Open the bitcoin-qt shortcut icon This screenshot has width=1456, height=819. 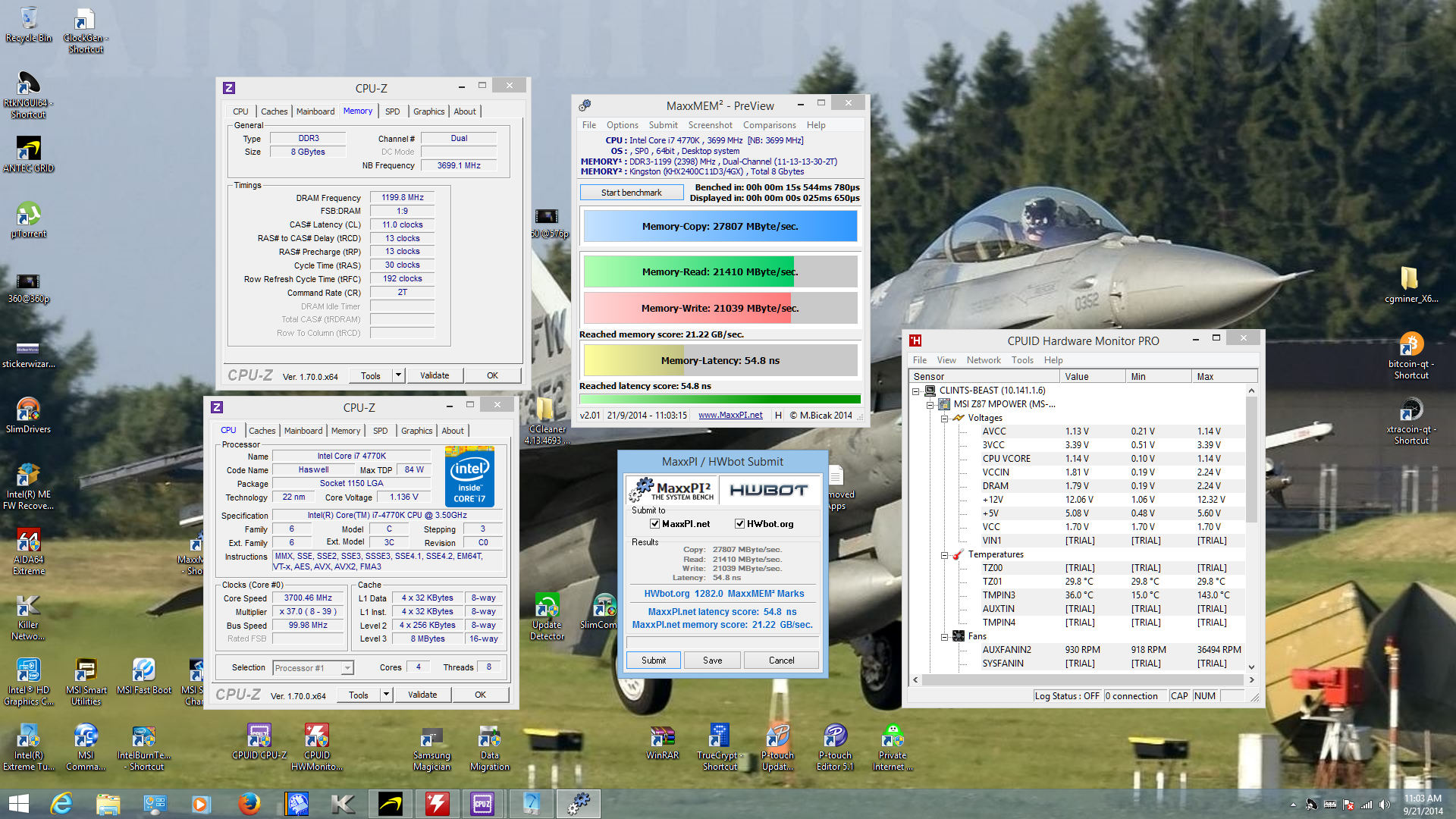coord(1411,356)
